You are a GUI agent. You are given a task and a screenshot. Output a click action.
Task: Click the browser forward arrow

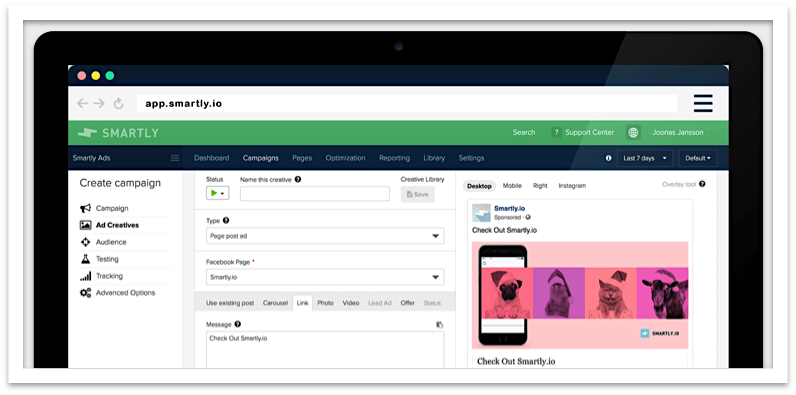(99, 104)
